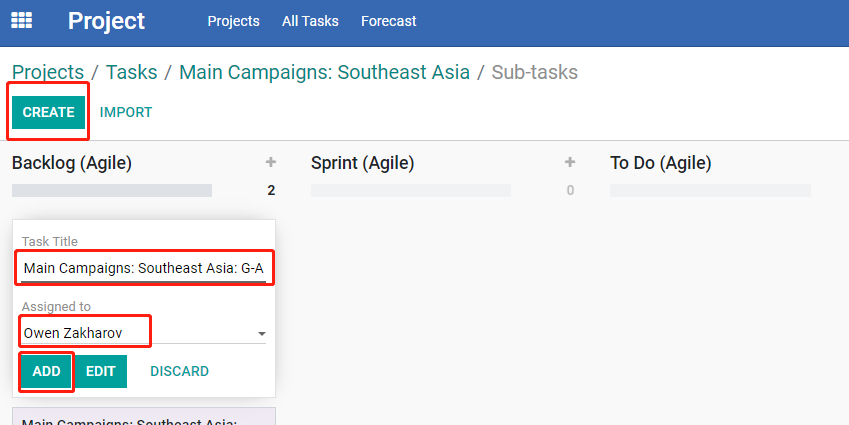Click ADD to save the new task

46,371
